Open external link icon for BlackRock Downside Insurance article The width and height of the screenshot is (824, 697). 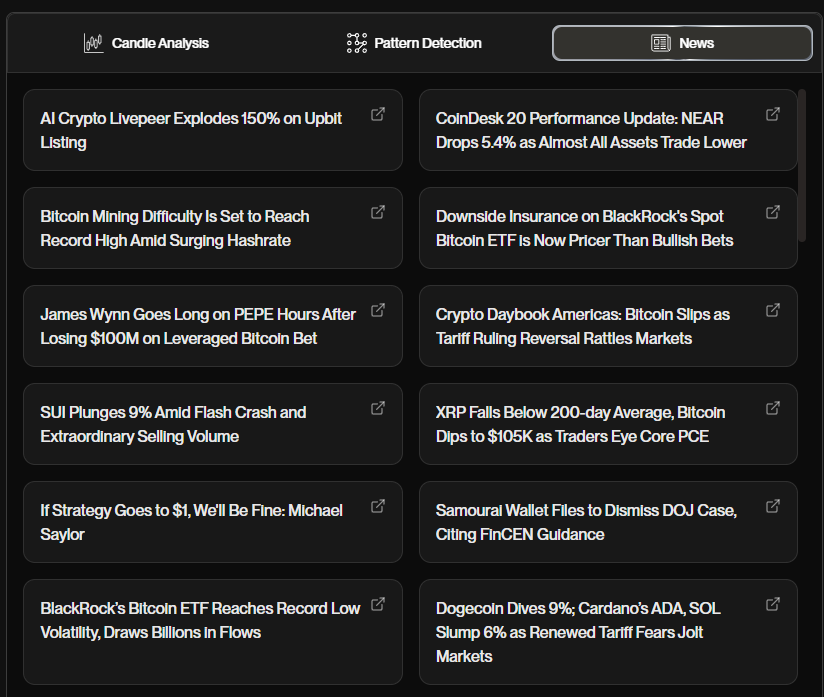772,212
